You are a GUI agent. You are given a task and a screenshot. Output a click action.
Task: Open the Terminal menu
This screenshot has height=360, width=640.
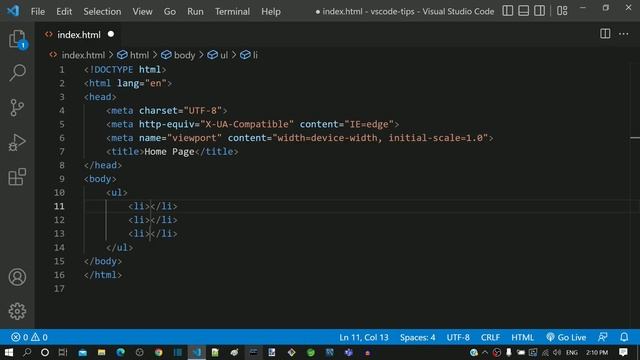232,11
